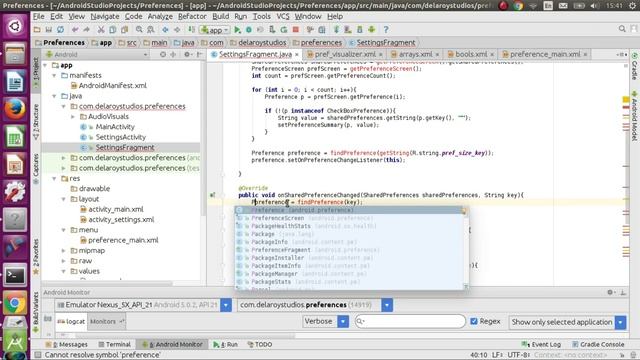This screenshot has height=360, width=640.
Task: Click the Debug app bug icon
Action: point(249,29)
